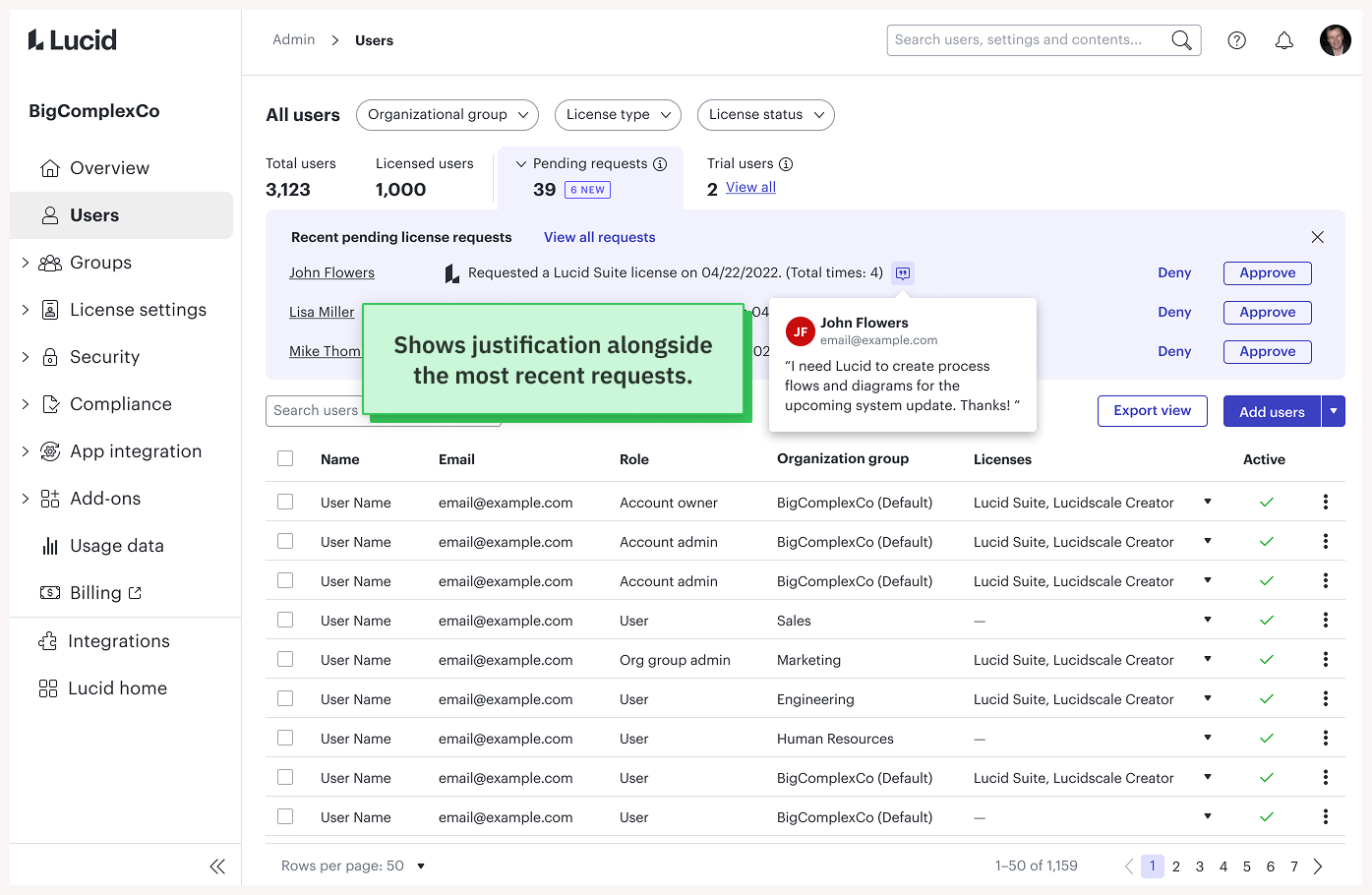Open row actions menu for Marketing row
This screenshot has height=895, width=1372.
coord(1326,660)
